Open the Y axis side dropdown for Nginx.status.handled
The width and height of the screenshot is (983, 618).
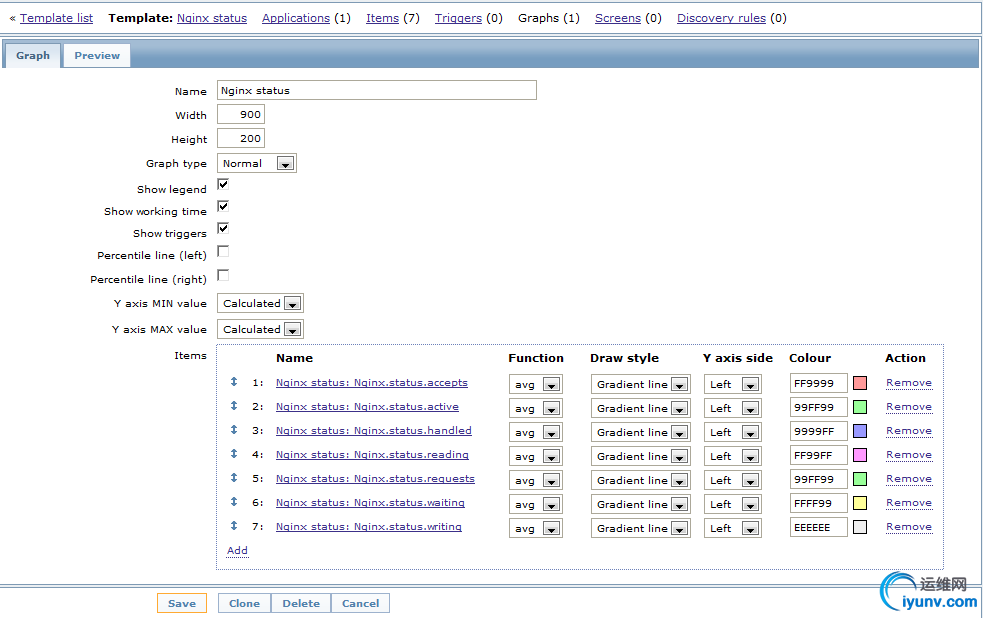tap(732, 432)
